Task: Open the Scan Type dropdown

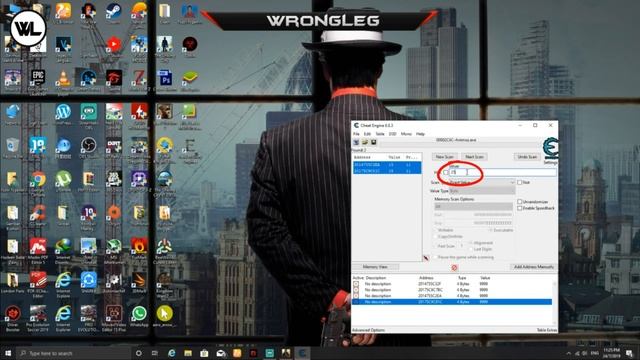Action: coord(481,182)
